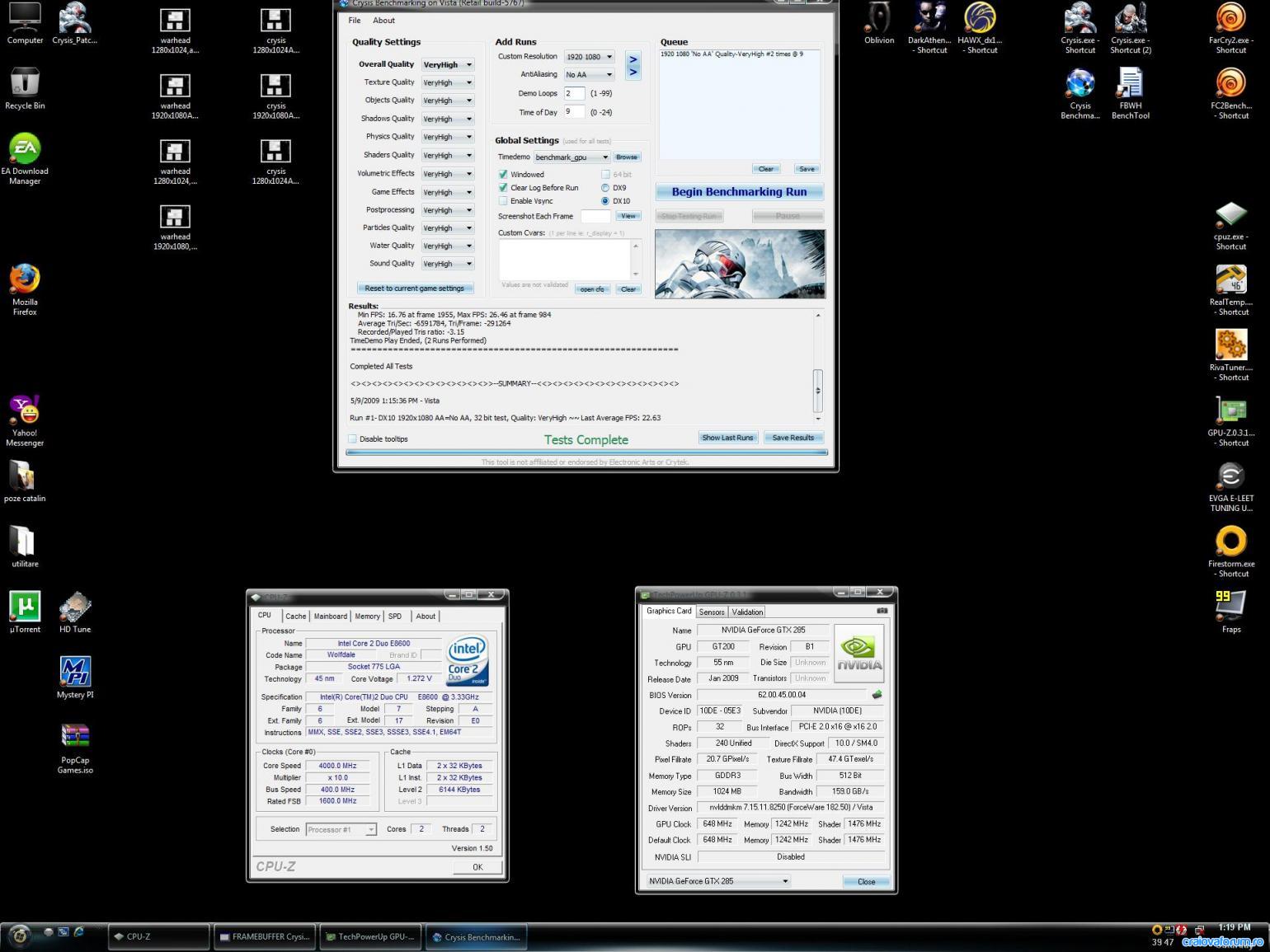This screenshot has height=952, width=1270.
Task: Click Reset to current game settings
Action: click(x=415, y=288)
